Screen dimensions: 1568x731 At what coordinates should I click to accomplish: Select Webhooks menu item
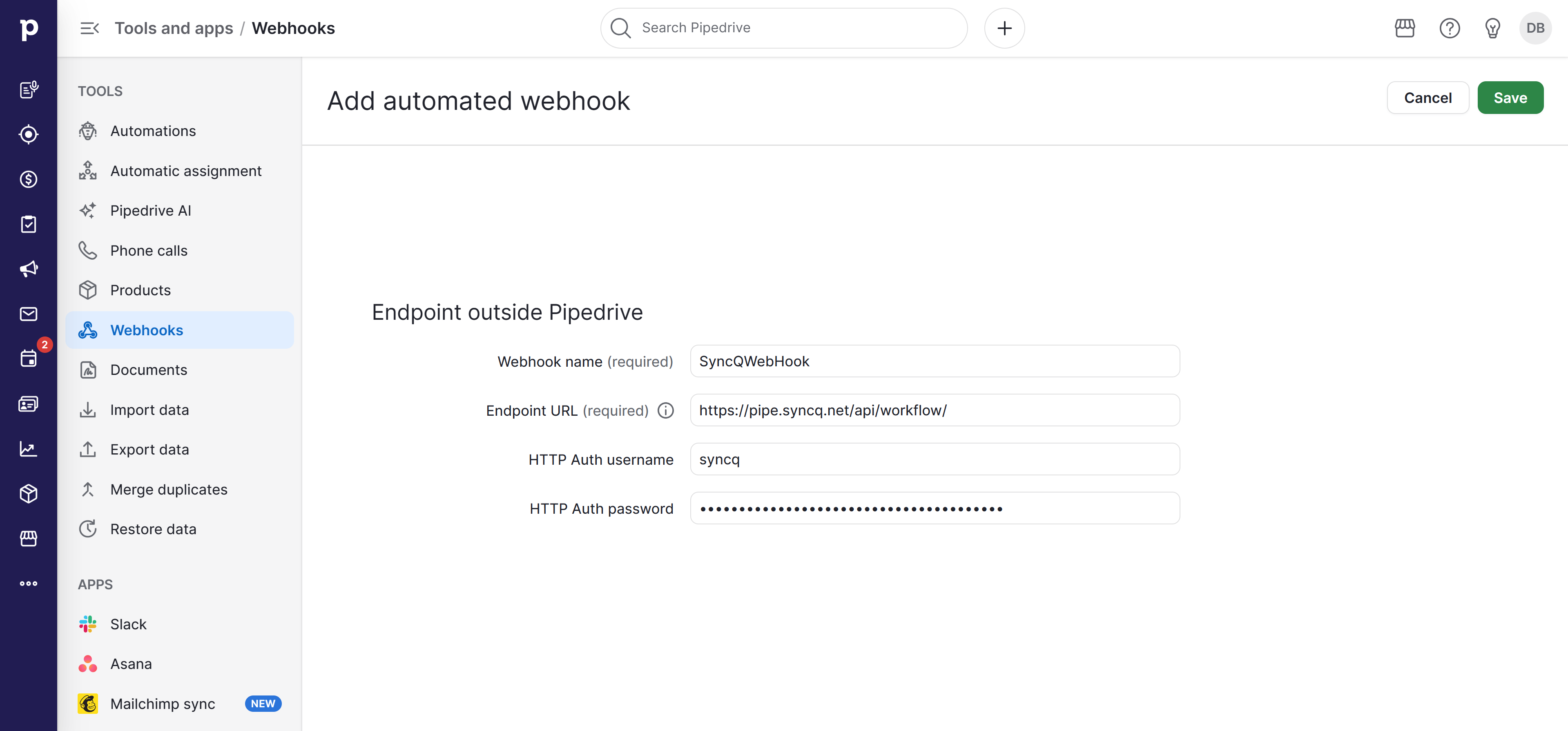(x=179, y=330)
